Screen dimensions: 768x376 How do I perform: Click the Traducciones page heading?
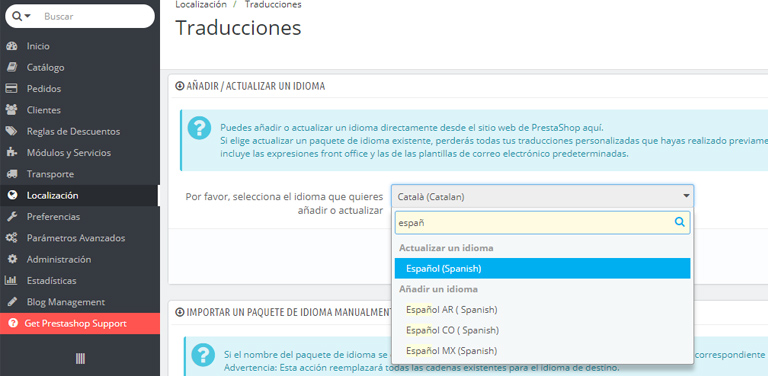(238, 27)
